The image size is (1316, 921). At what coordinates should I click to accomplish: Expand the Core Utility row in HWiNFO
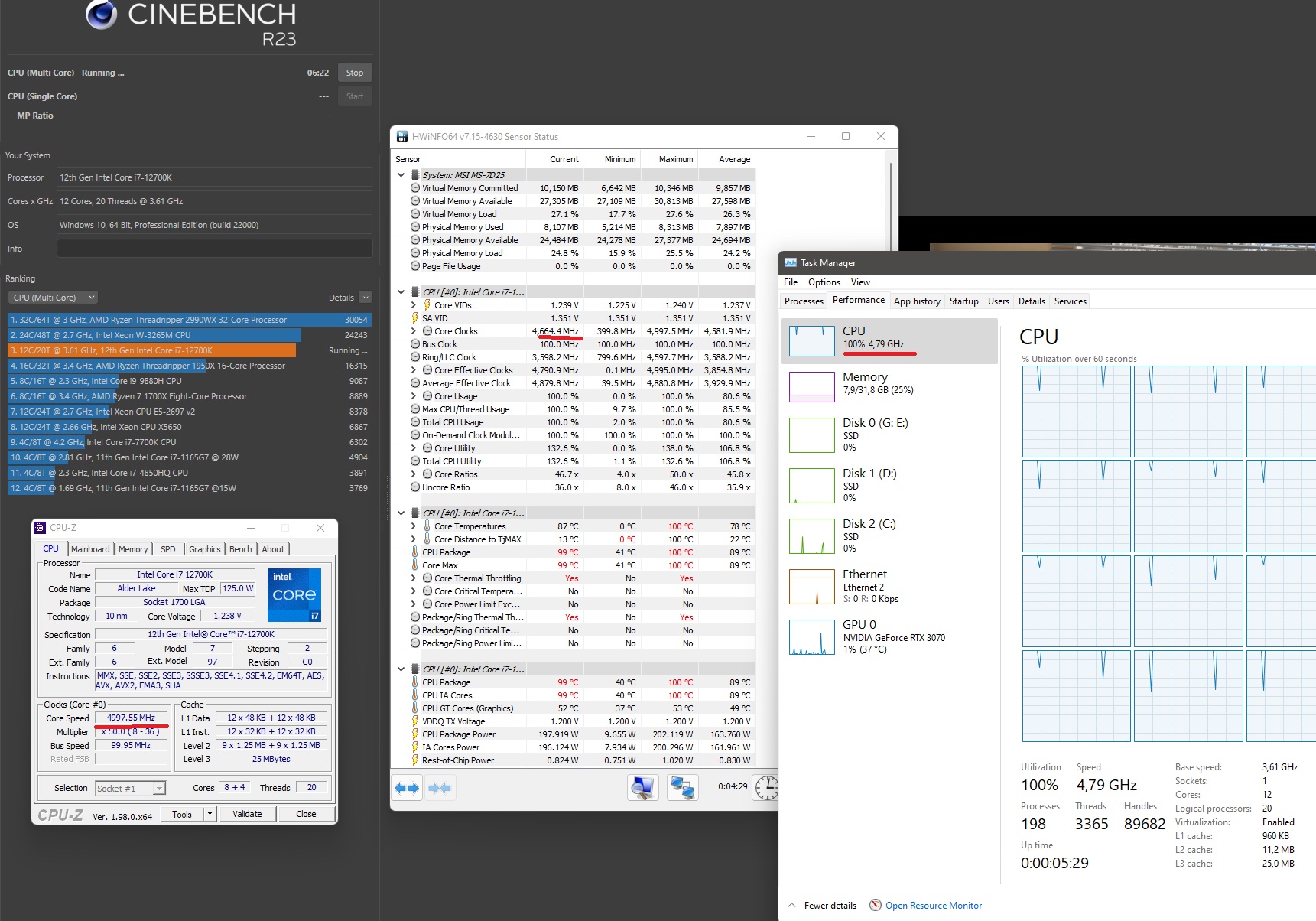(x=414, y=448)
